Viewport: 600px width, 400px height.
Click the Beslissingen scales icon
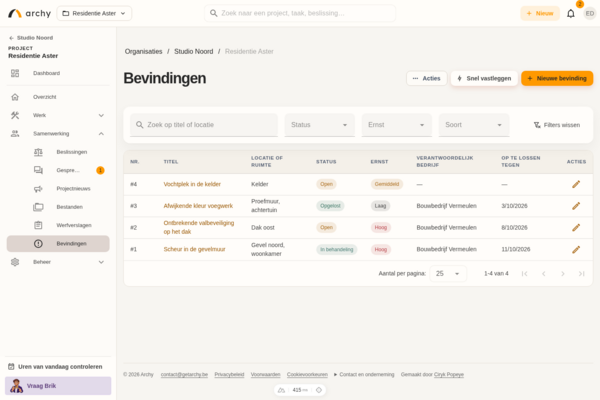[38, 152]
